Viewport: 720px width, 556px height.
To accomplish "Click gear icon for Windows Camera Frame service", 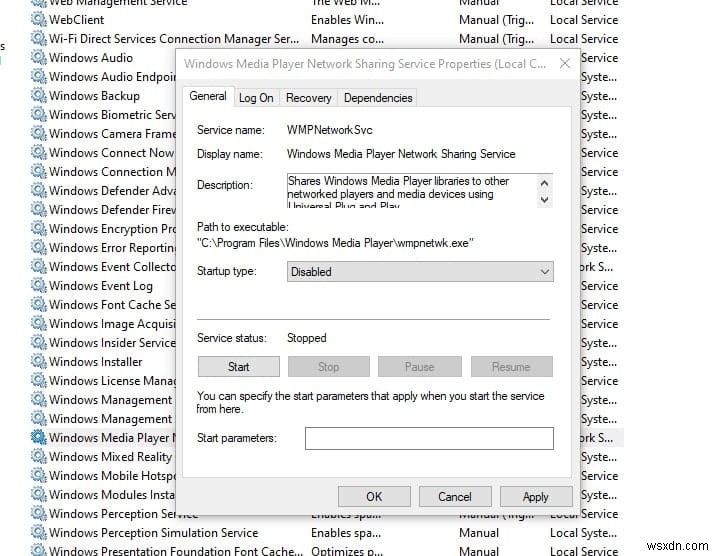I will click(39, 134).
